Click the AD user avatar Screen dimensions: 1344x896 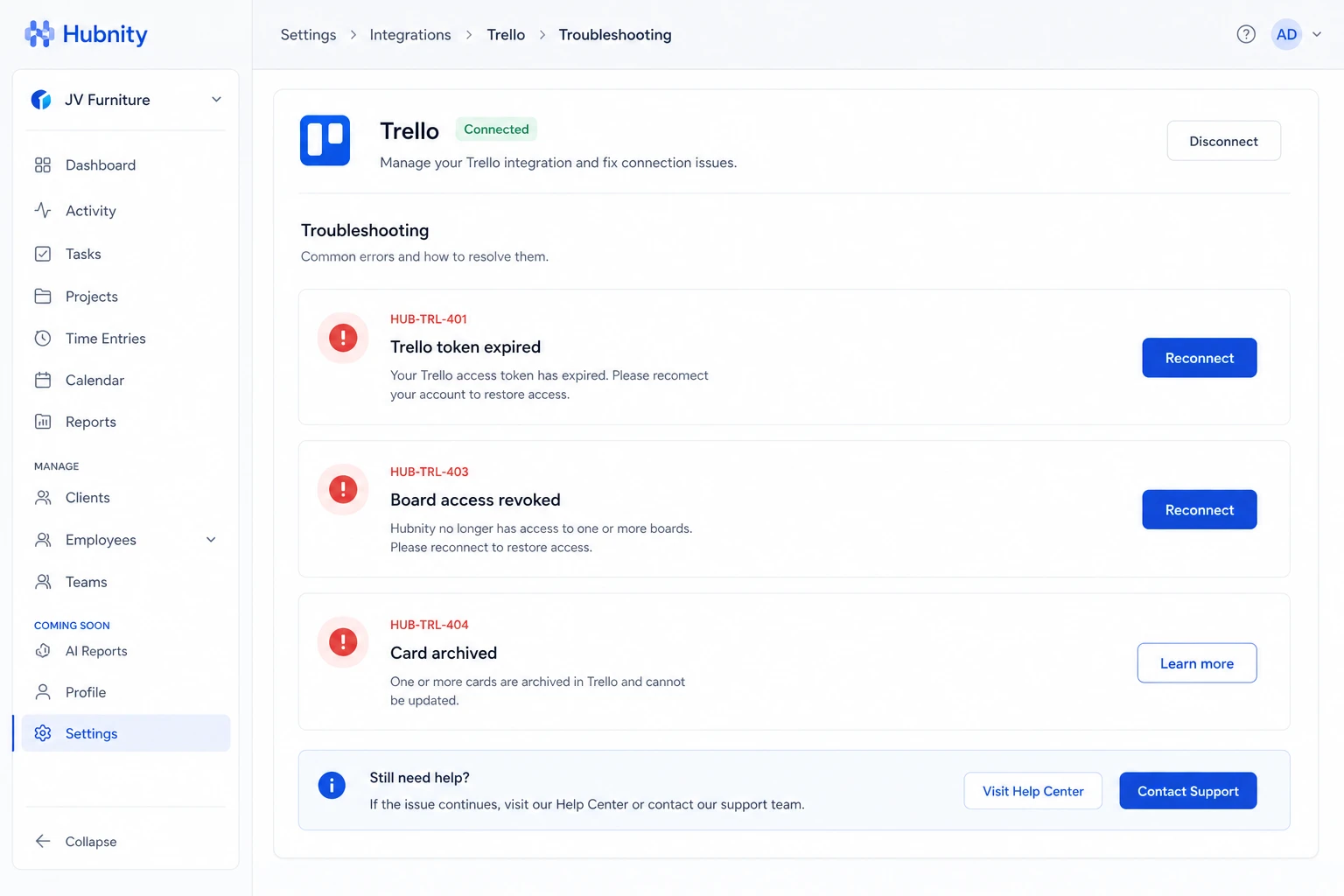pos(1286,34)
